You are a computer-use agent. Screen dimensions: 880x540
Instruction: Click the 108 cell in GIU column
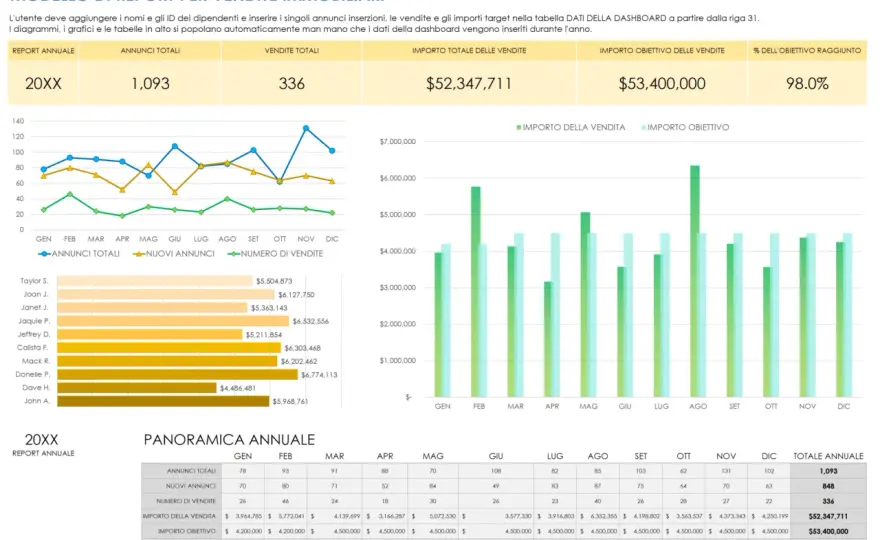pos(496,471)
